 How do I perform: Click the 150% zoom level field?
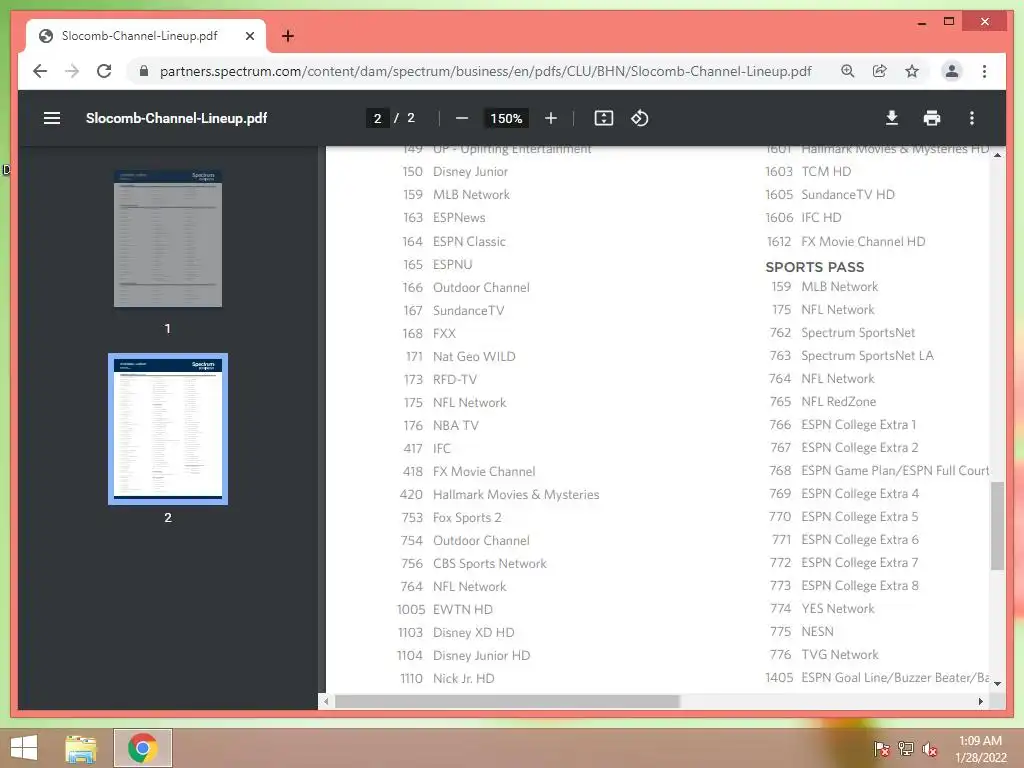point(506,118)
